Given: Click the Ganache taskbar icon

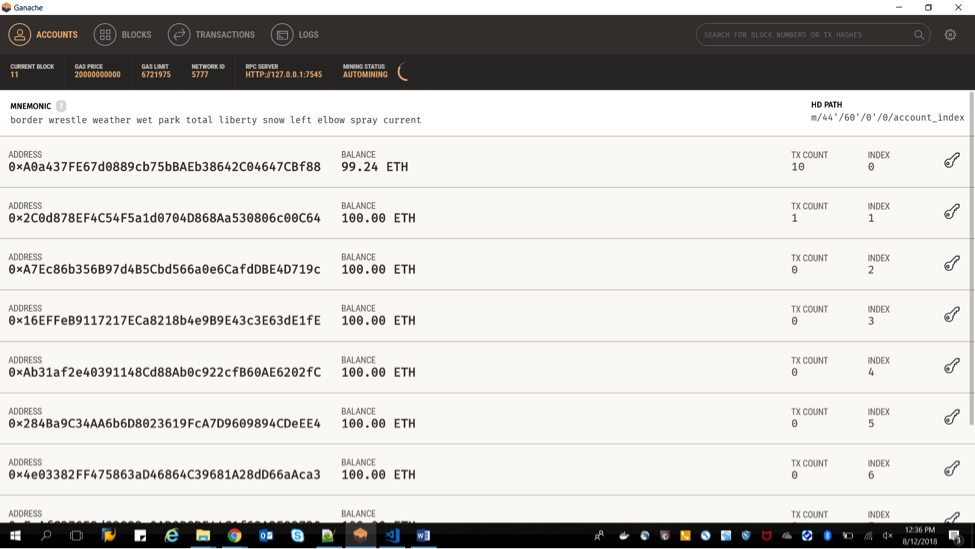Looking at the screenshot, I should pos(360,535).
